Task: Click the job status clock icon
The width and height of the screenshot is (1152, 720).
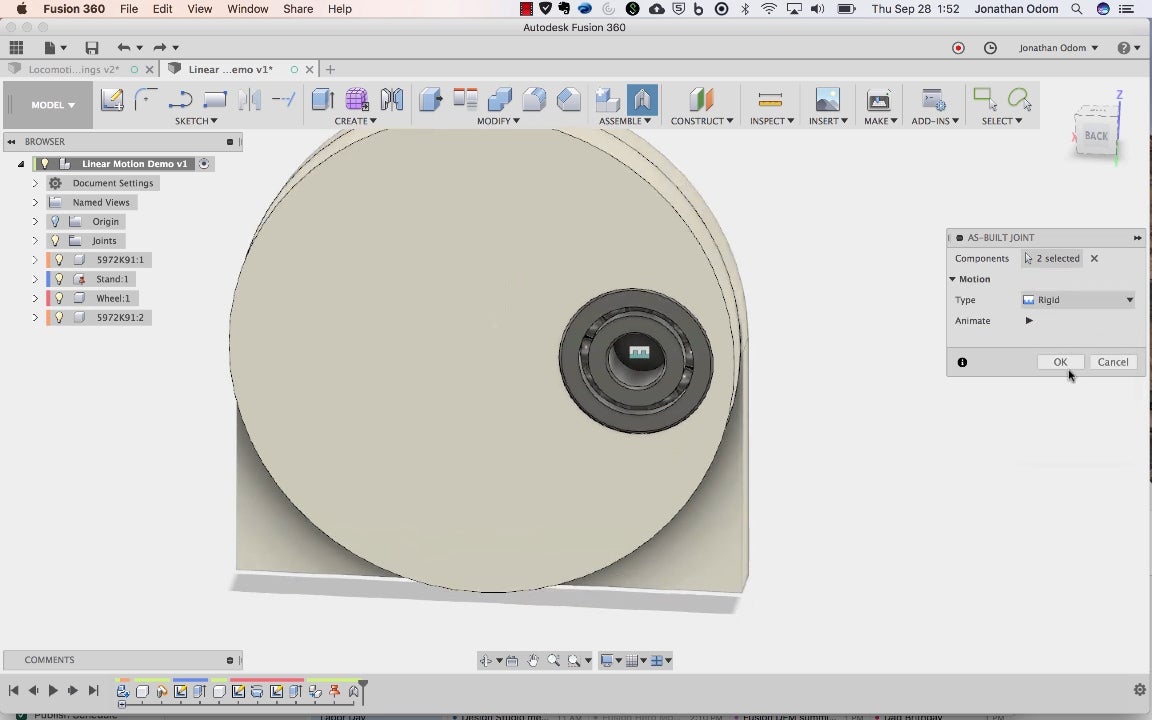Action: coord(990,48)
